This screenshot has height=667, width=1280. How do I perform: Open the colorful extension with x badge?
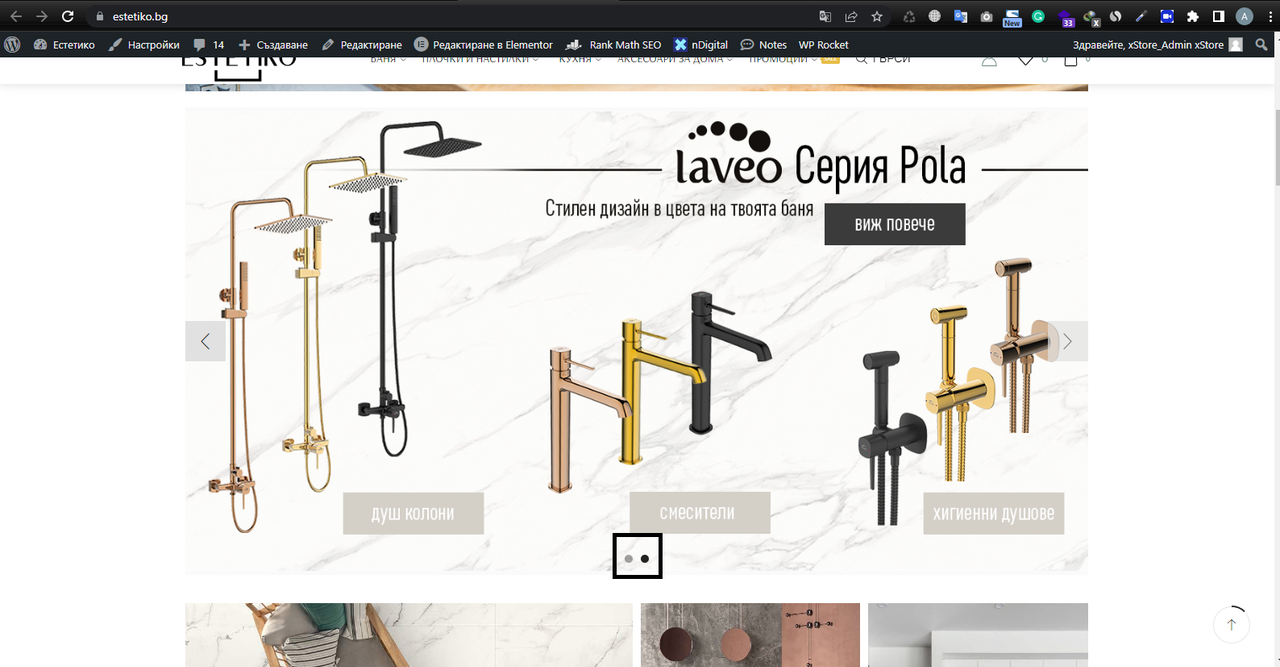point(1091,17)
